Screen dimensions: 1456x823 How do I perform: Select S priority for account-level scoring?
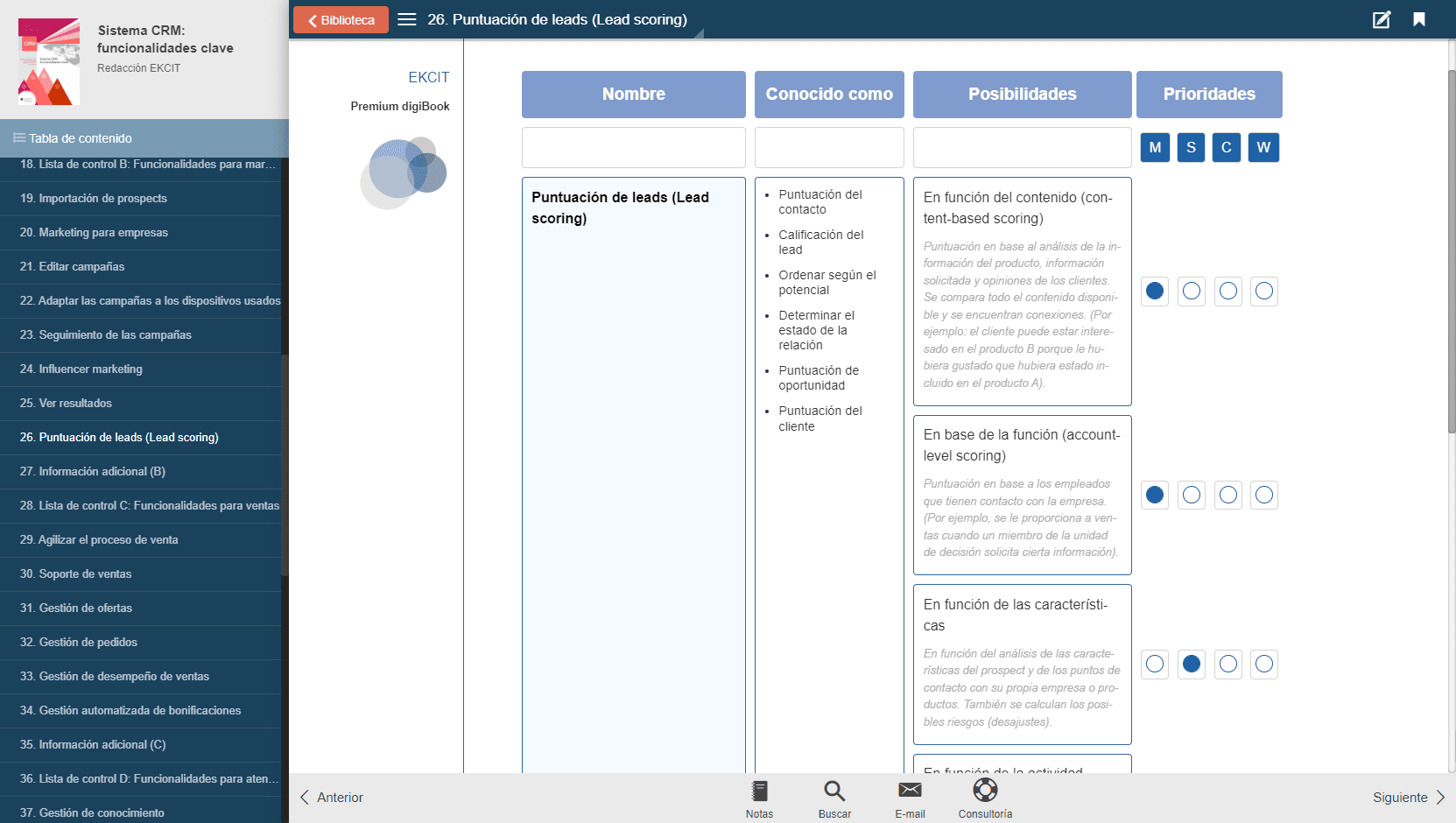tap(1192, 495)
